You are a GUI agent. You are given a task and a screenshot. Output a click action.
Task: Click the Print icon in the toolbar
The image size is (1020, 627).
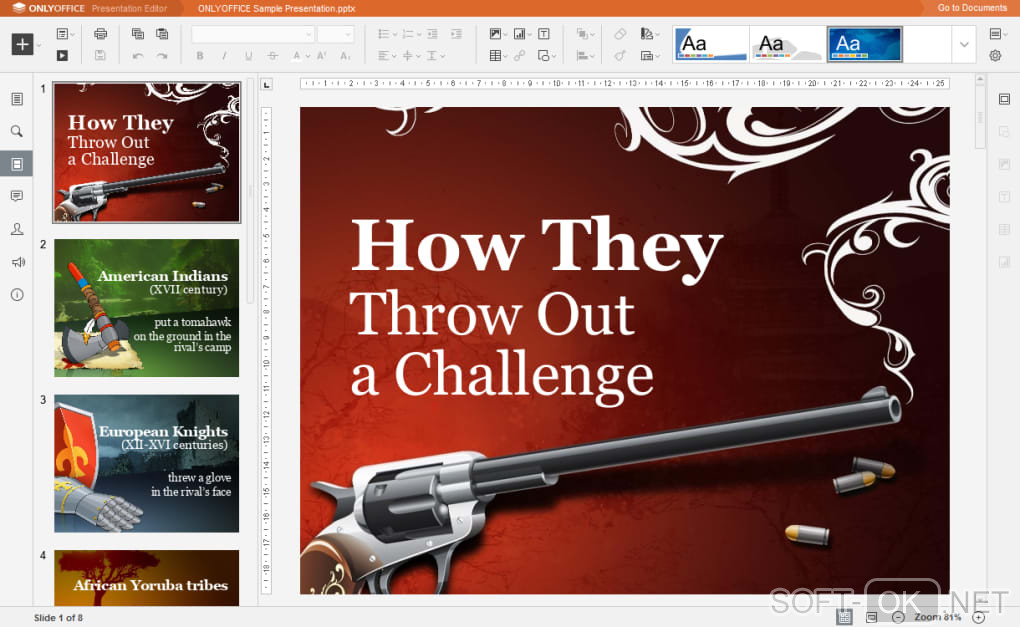[x=100, y=34]
